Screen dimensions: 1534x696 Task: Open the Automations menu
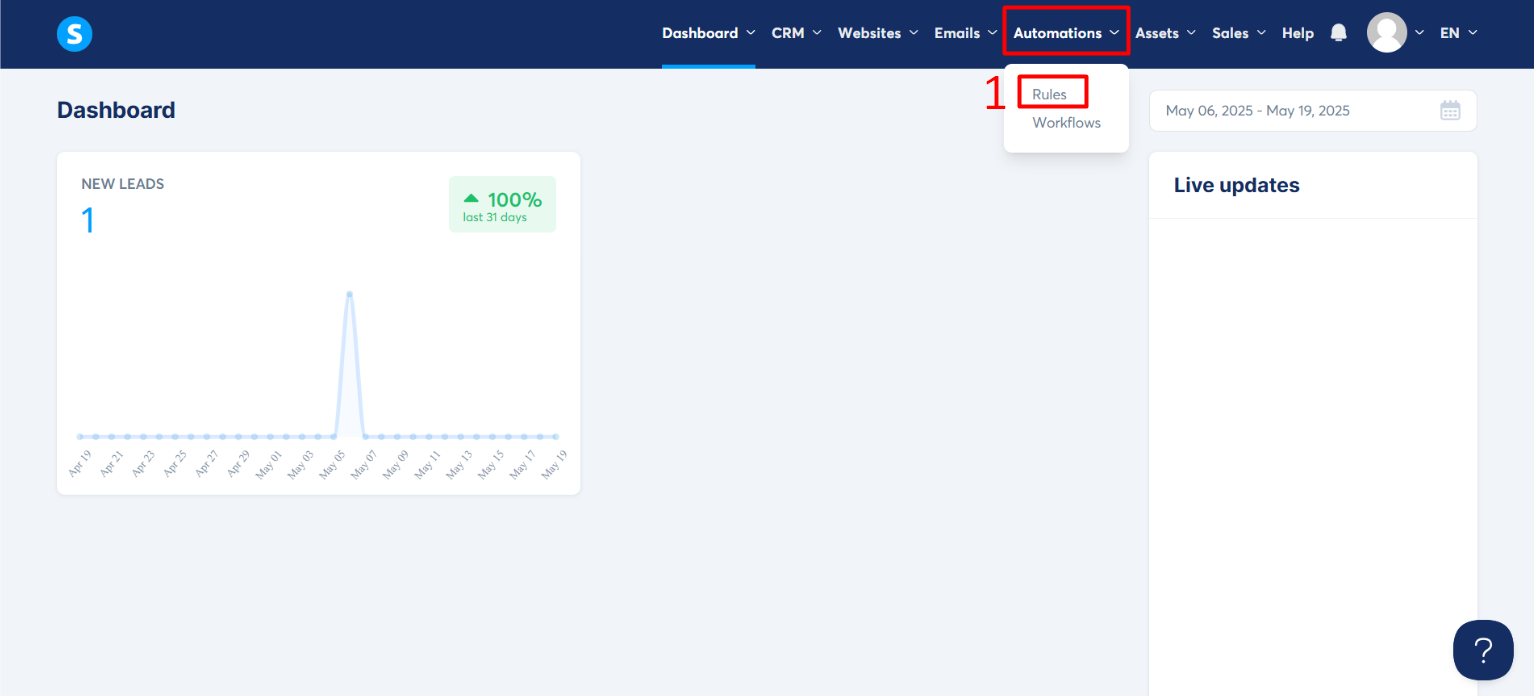click(x=1066, y=33)
